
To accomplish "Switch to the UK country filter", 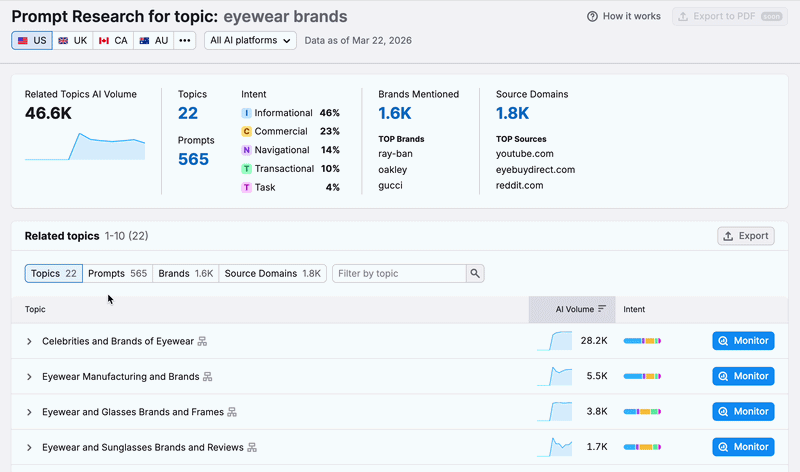I will point(72,40).
